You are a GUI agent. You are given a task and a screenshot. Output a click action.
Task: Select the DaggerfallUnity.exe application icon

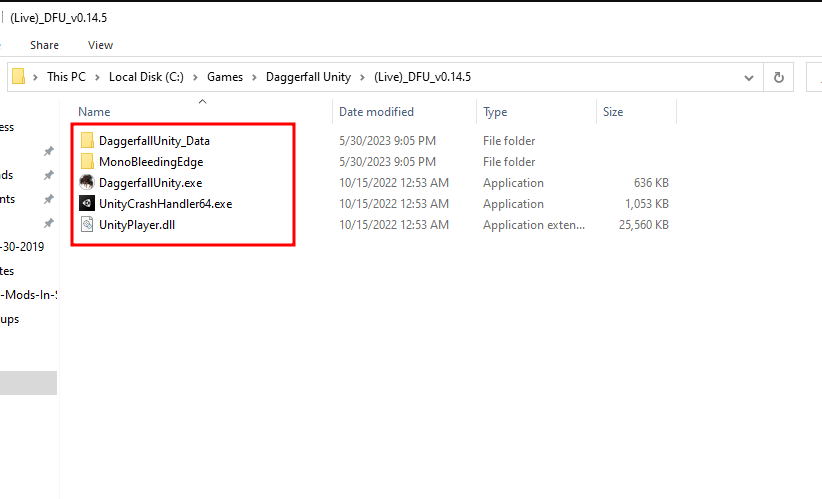[87, 182]
